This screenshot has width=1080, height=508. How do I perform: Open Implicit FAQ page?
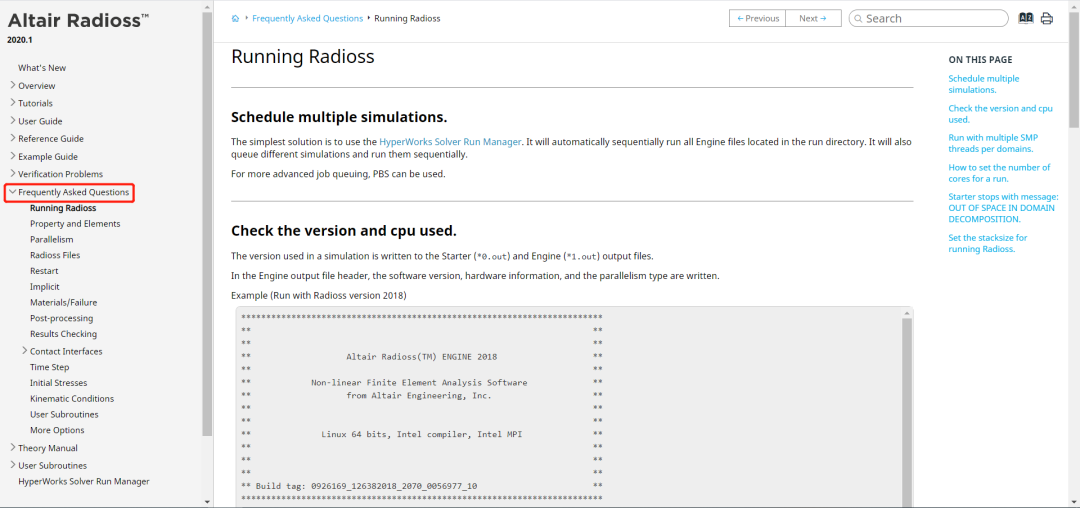[45, 286]
